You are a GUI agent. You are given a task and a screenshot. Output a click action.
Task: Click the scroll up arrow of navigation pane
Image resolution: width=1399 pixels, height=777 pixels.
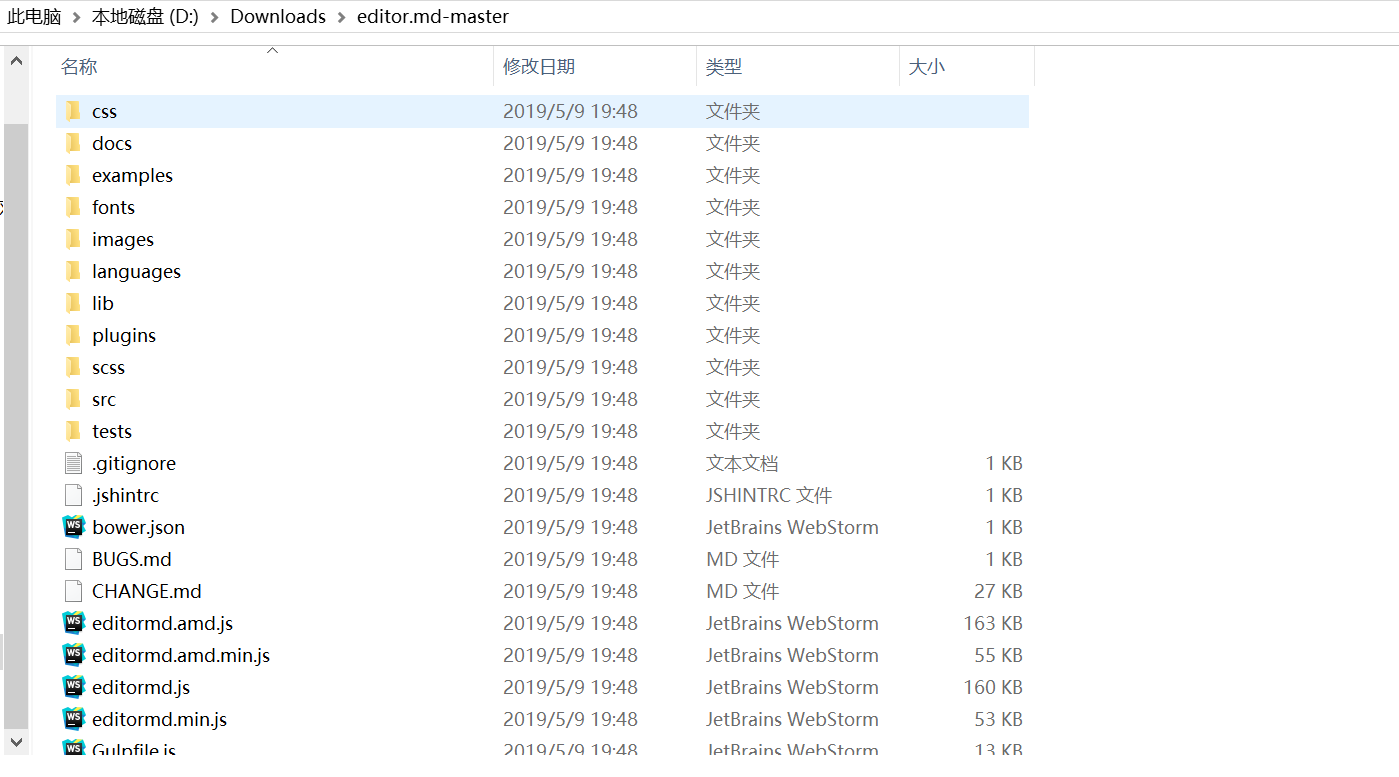pos(16,61)
